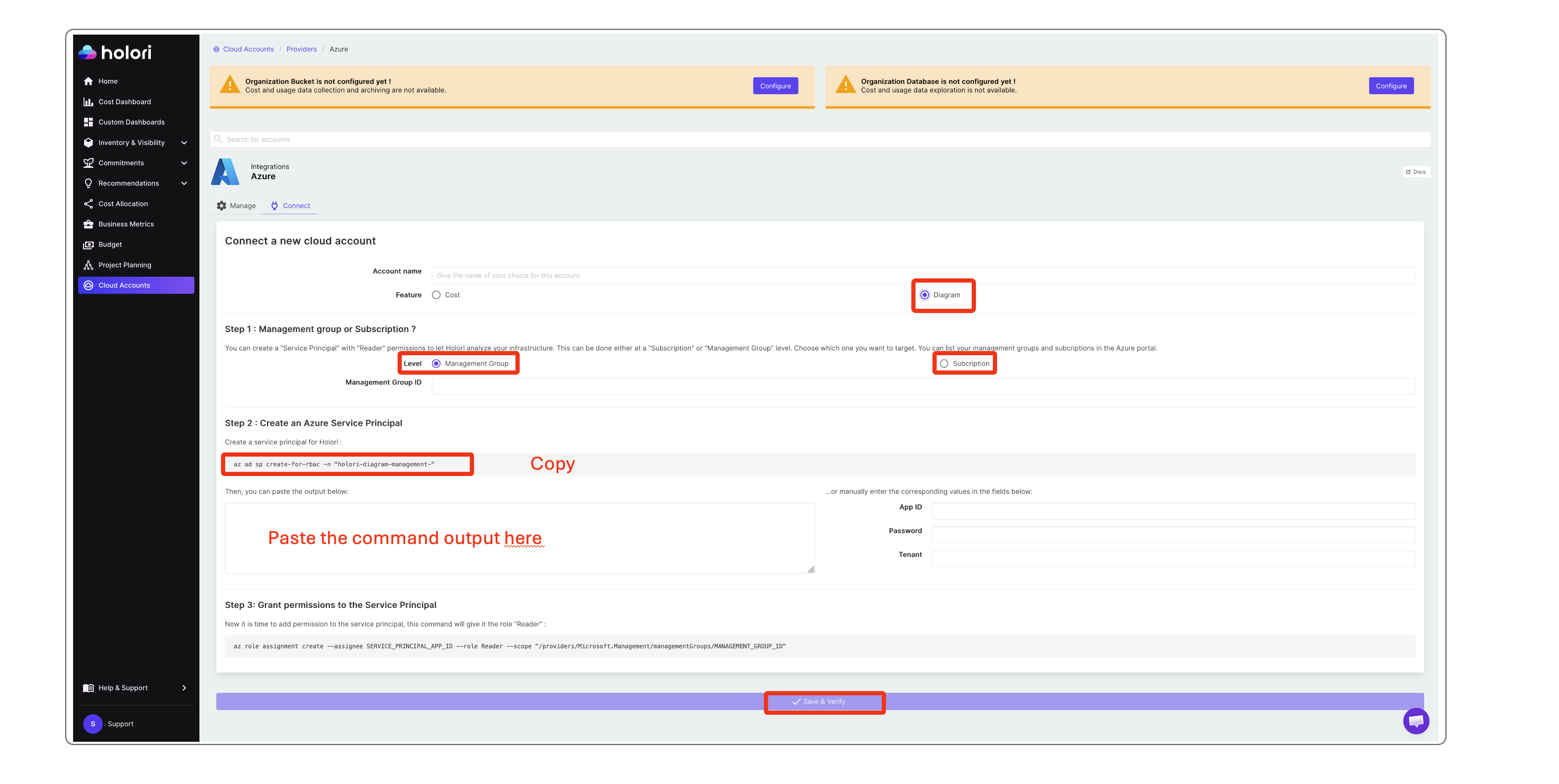Click the textarea resize handle

tap(810, 569)
